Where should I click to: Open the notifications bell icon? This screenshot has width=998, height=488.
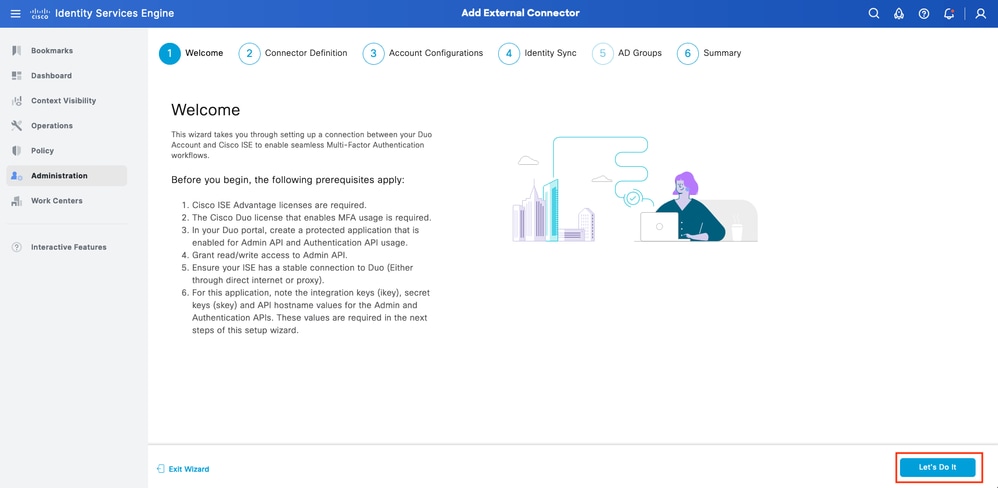(949, 13)
